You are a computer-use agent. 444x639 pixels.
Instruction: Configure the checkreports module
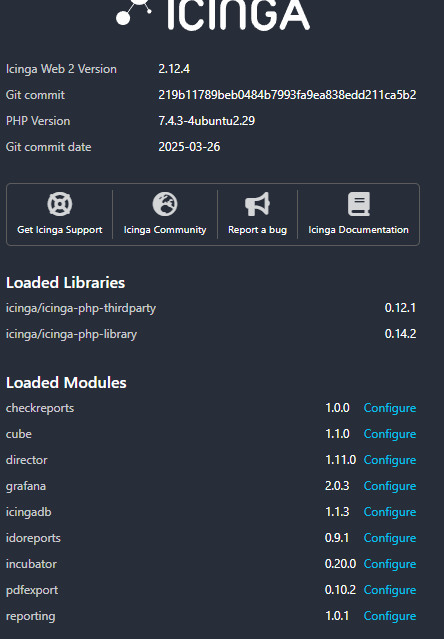tap(390, 408)
